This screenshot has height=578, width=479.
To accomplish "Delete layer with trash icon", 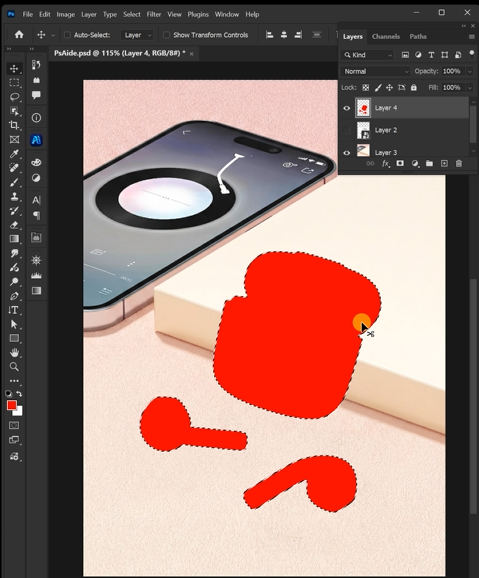I will coord(459,163).
